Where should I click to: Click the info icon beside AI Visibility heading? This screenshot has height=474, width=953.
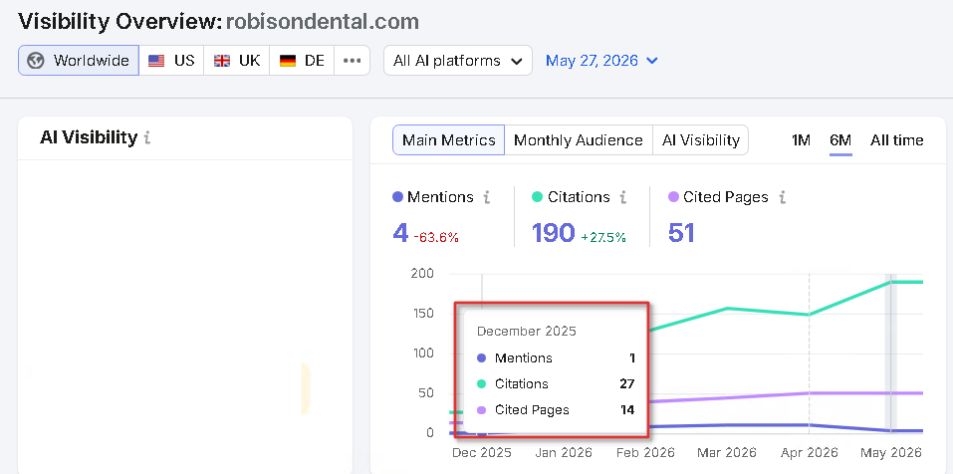coord(147,138)
